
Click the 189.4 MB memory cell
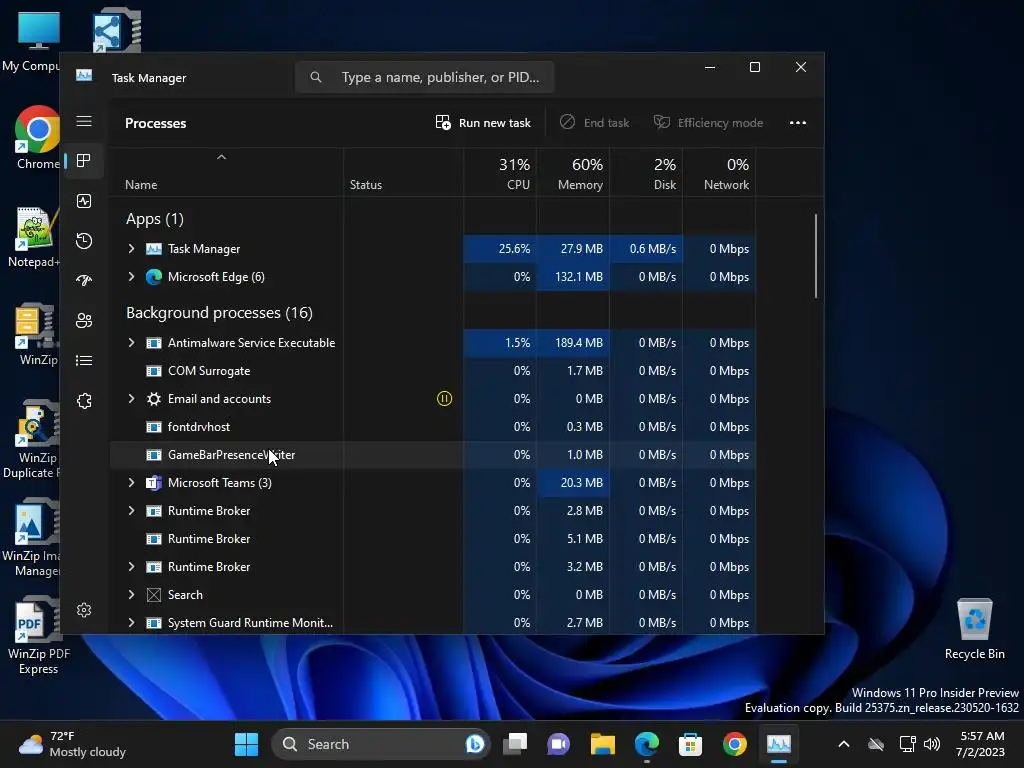click(x=573, y=343)
